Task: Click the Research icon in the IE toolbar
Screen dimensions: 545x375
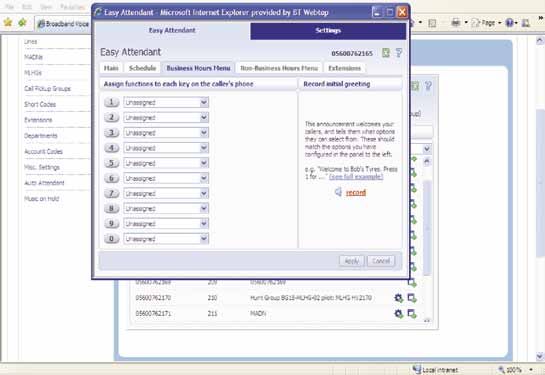Action: pos(526,23)
